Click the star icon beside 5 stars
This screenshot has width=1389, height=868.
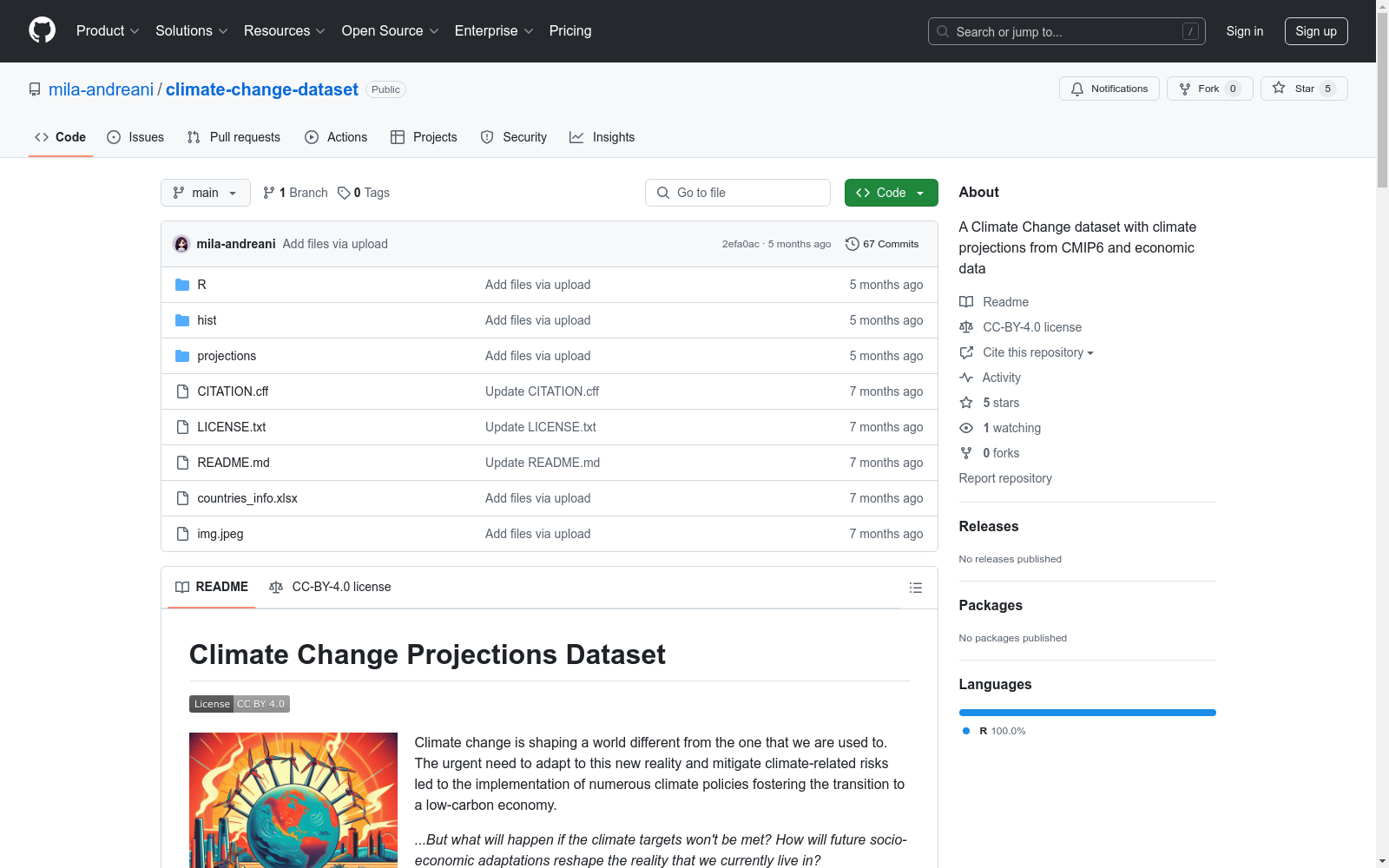click(x=966, y=403)
